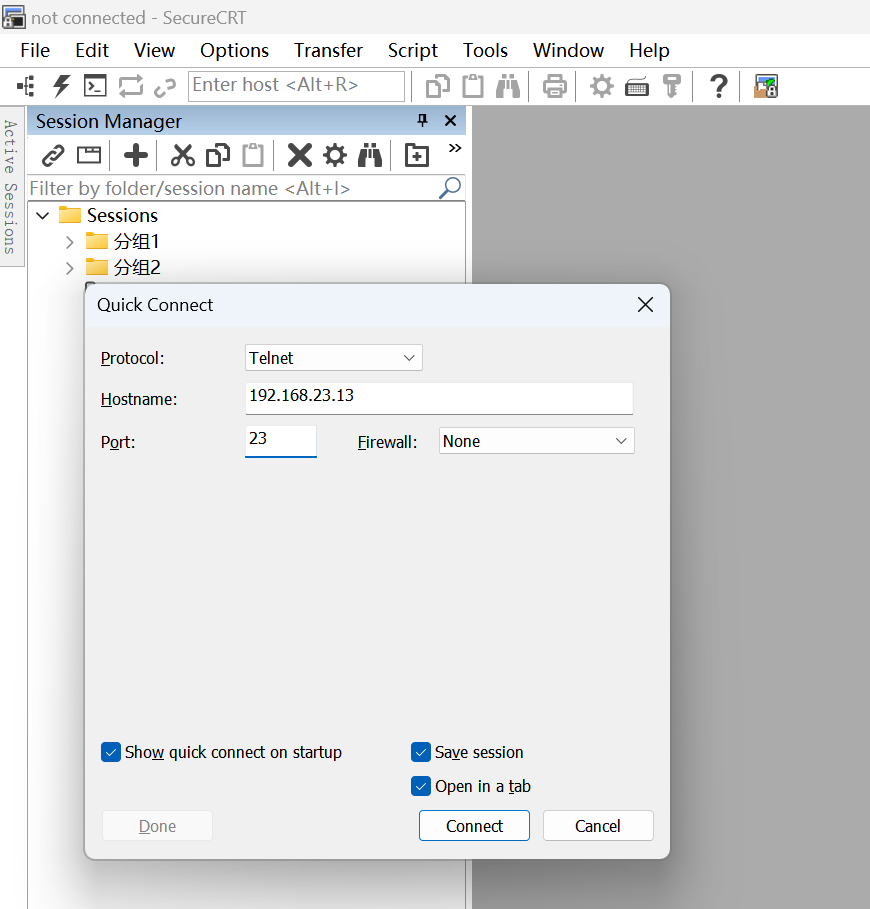
Task: Select the Sessions folder label
Action: tap(122, 216)
